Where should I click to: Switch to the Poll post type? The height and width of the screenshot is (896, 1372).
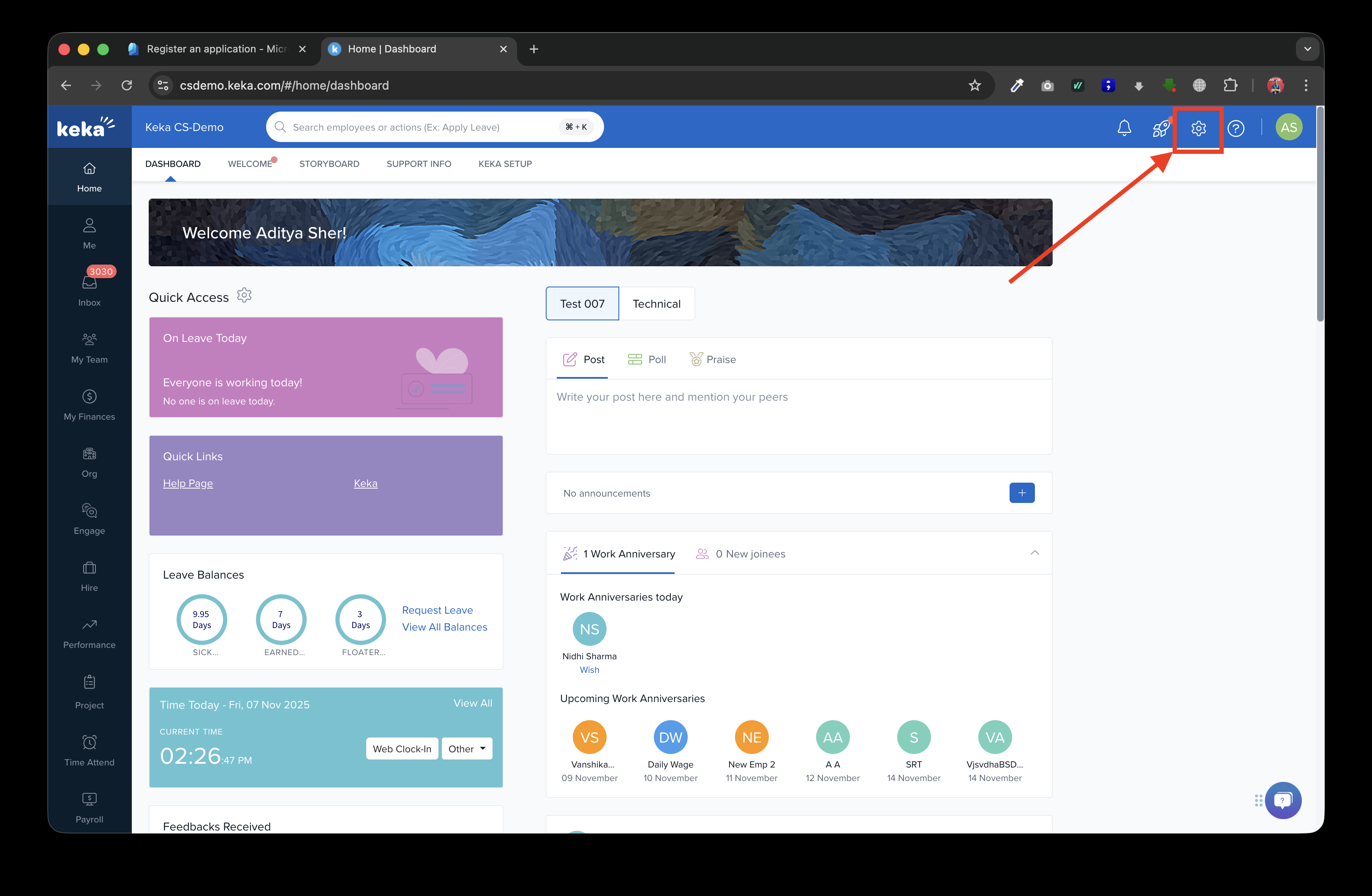click(646, 359)
